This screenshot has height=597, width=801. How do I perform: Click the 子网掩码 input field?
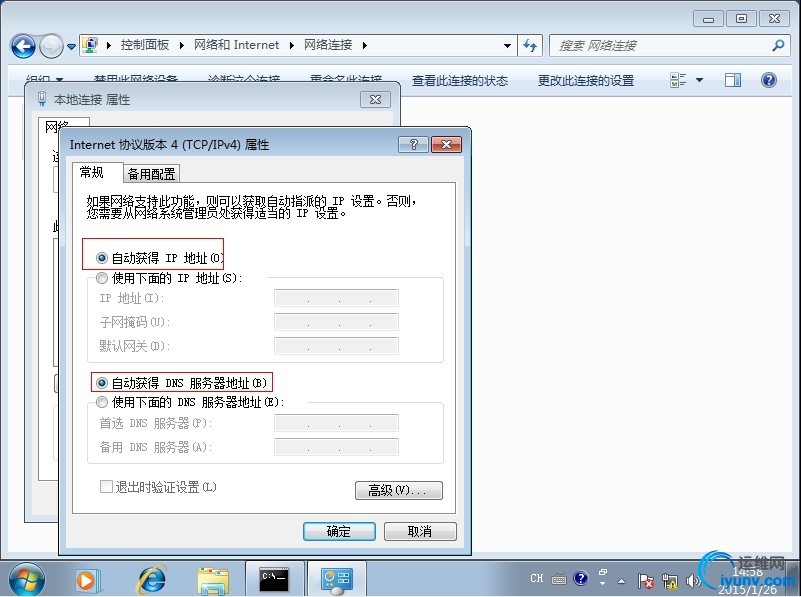(336, 322)
